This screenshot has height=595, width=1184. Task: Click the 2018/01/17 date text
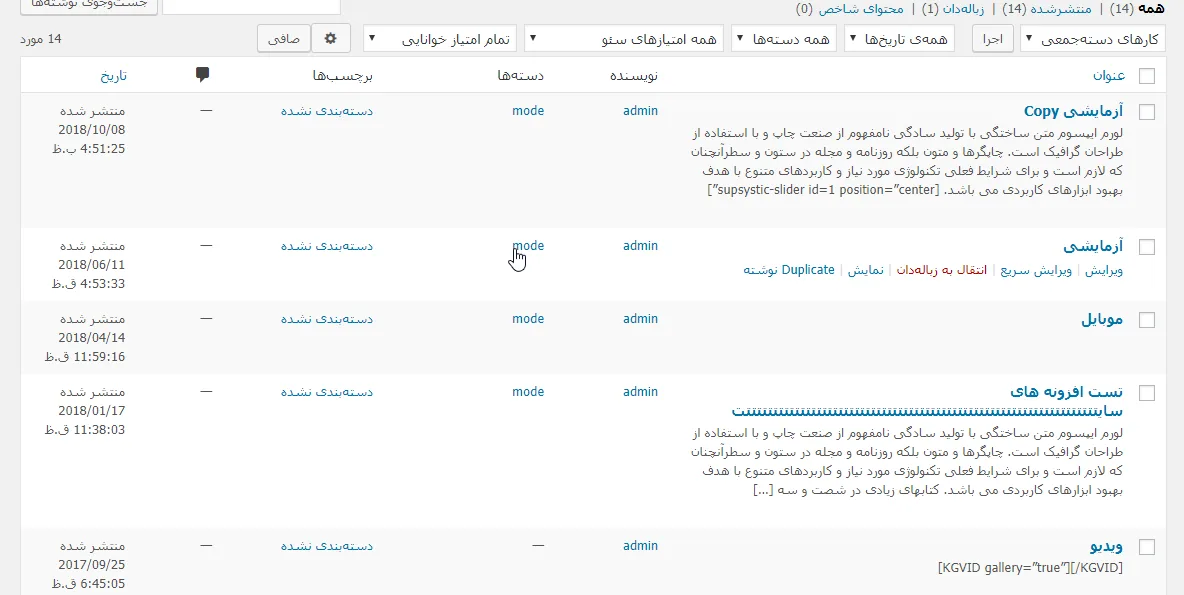coord(91,411)
